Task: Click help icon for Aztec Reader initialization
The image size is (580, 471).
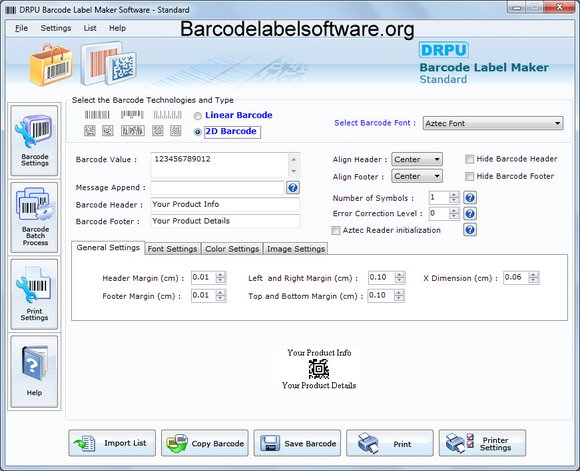Action: (470, 230)
